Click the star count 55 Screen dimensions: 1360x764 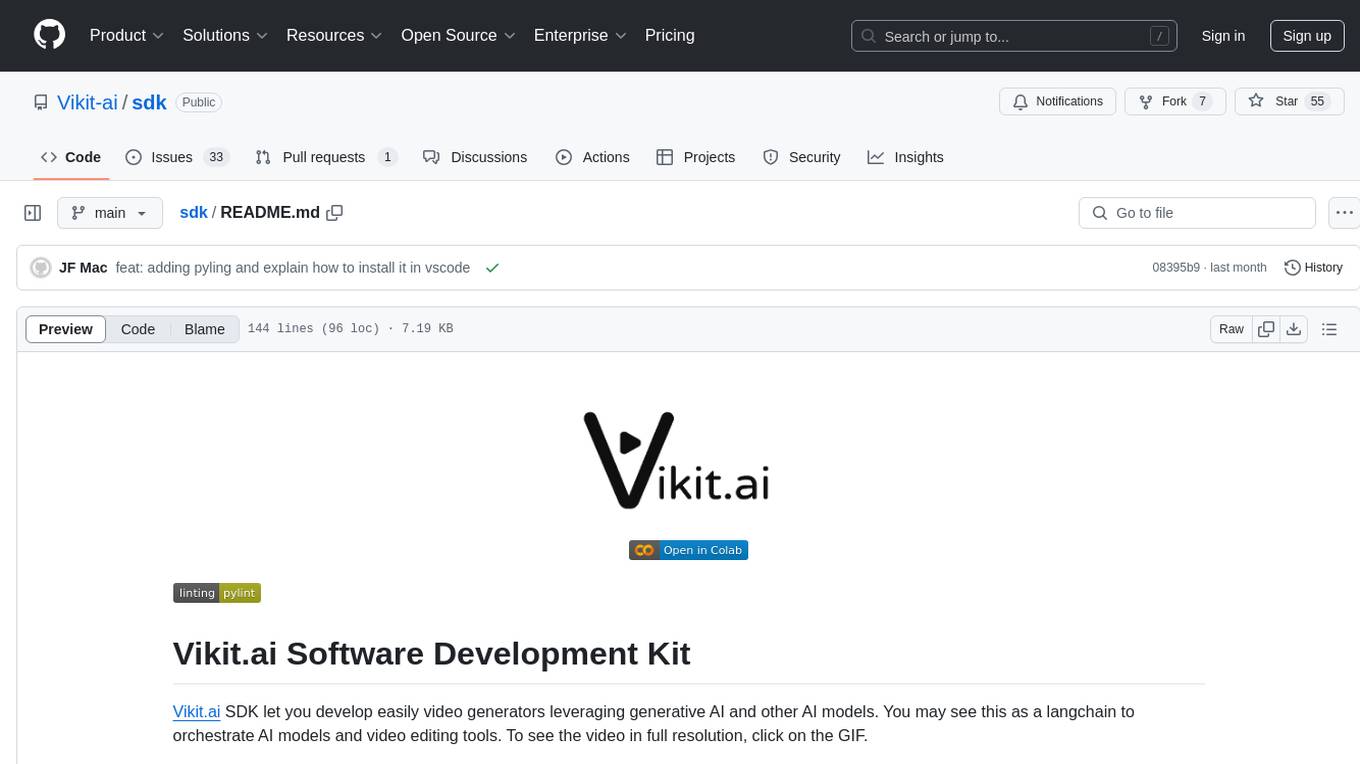1317,101
